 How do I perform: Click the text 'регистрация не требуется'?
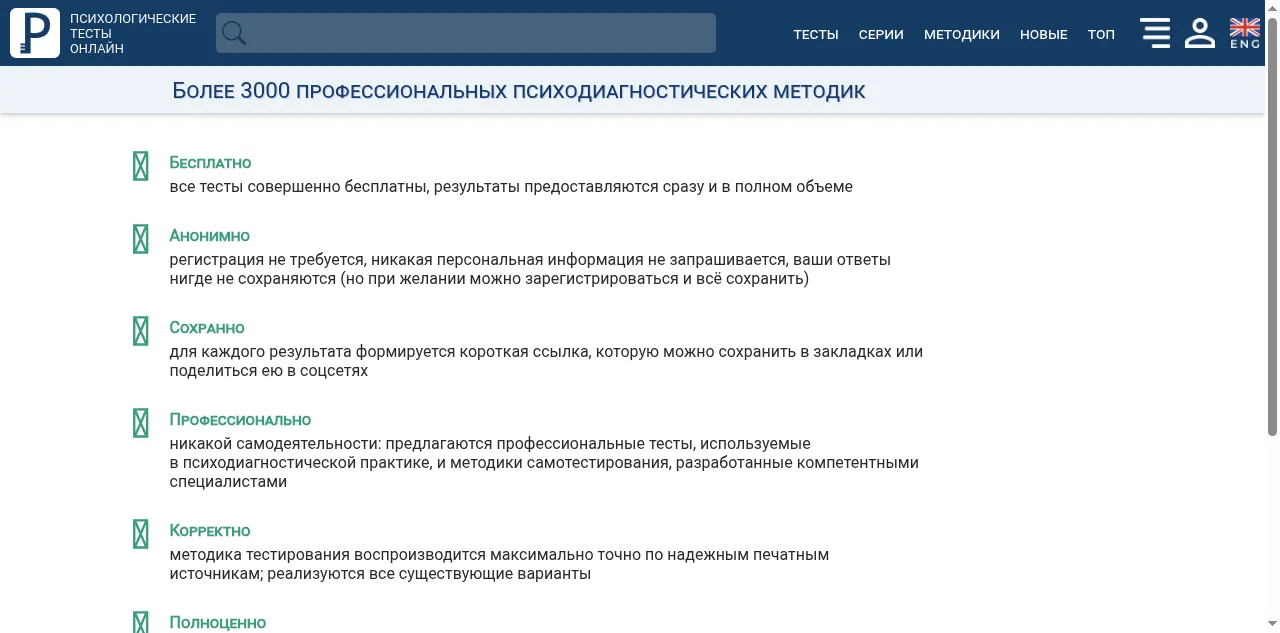[x=268, y=260]
